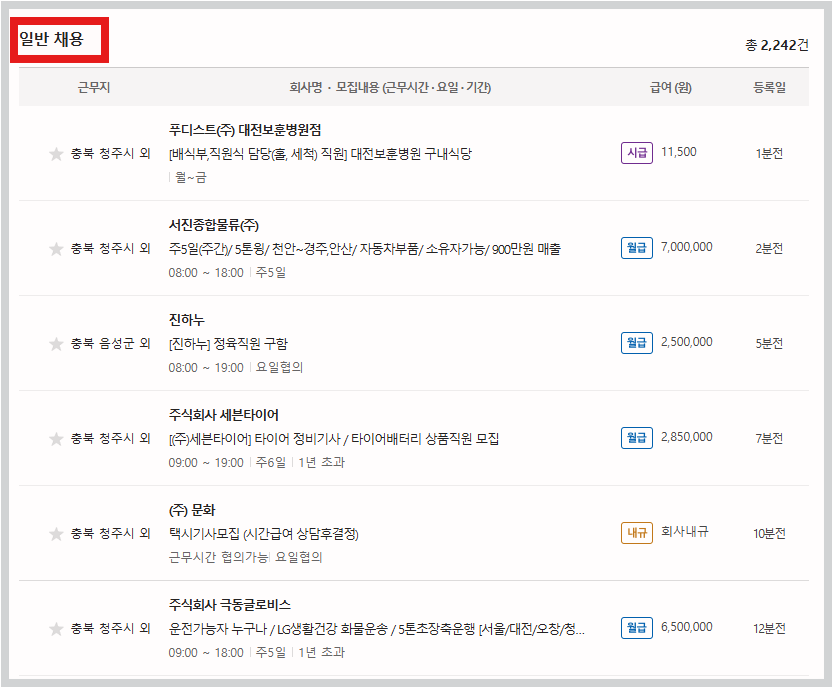
Task: Click the 월급 badge beside 6,500,000
Action: 637,628
